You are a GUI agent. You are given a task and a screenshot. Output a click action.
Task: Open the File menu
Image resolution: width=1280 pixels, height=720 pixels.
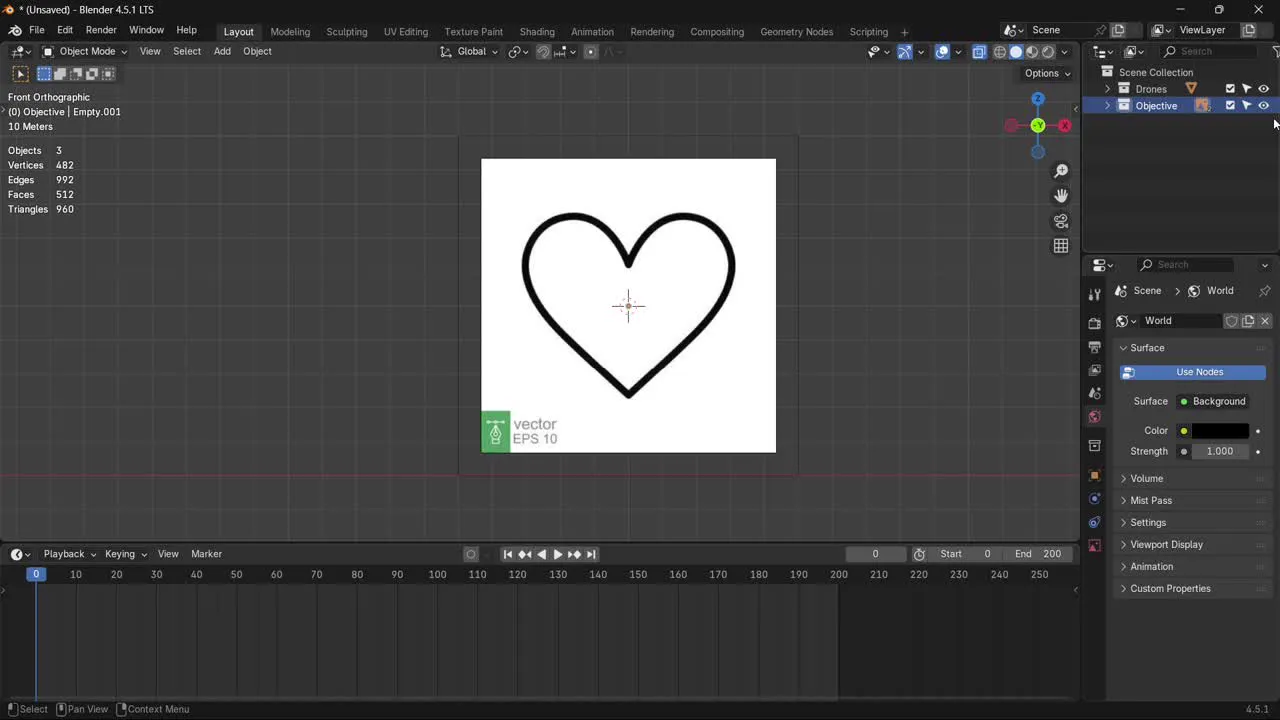pyautogui.click(x=37, y=30)
